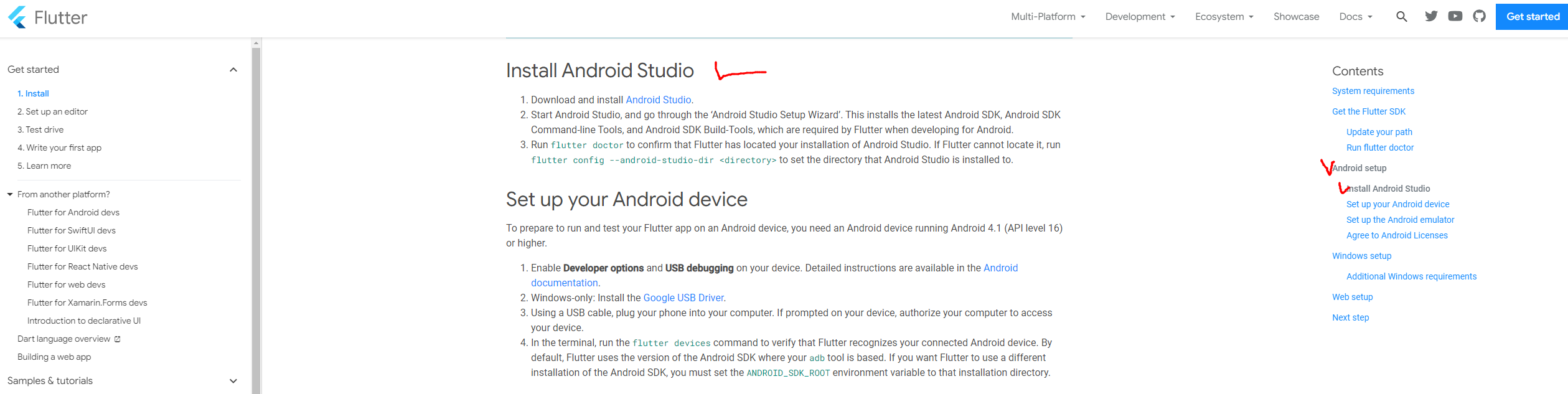Click the sidebar vertical scrollbar thumb

(256, 220)
